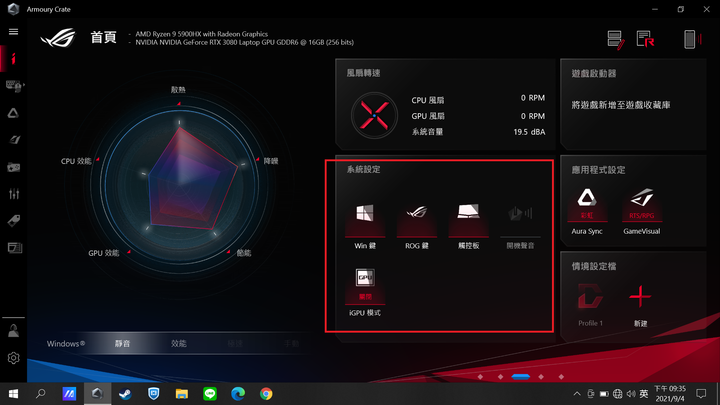Open Scenario Profiles sliders icon in sidebar

click(14, 194)
